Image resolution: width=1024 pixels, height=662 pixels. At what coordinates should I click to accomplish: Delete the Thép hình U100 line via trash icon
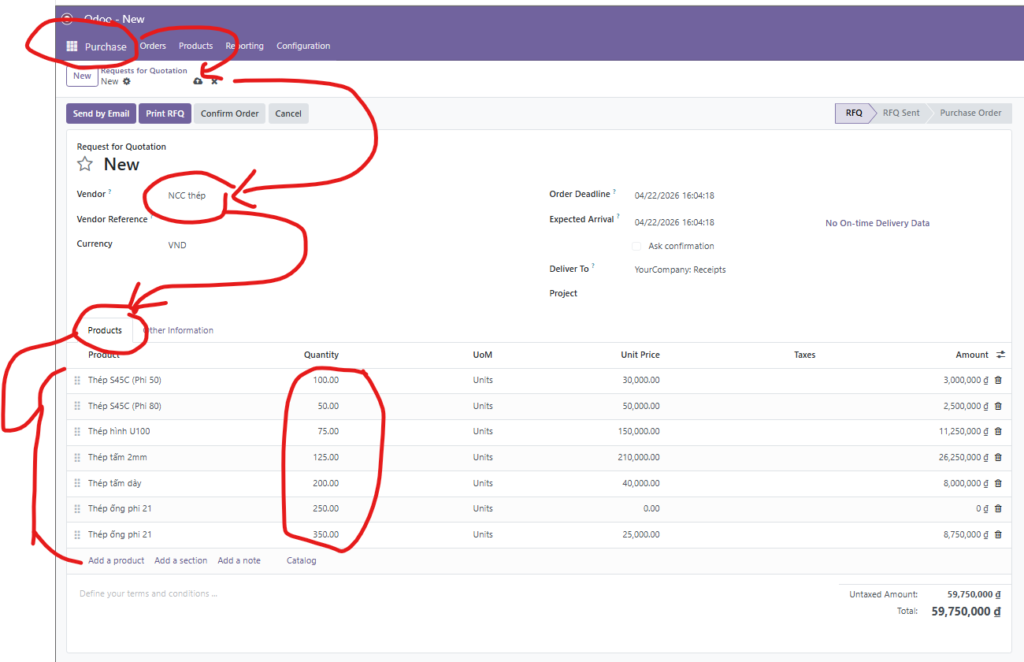pyautogui.click(x=998, y=432)
